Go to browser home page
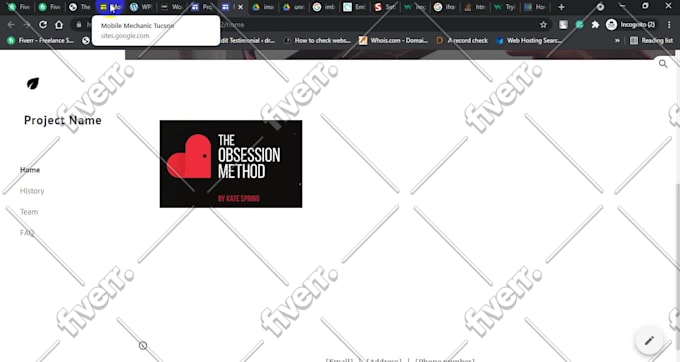680x362 pixels. click(x=59, y=25)
